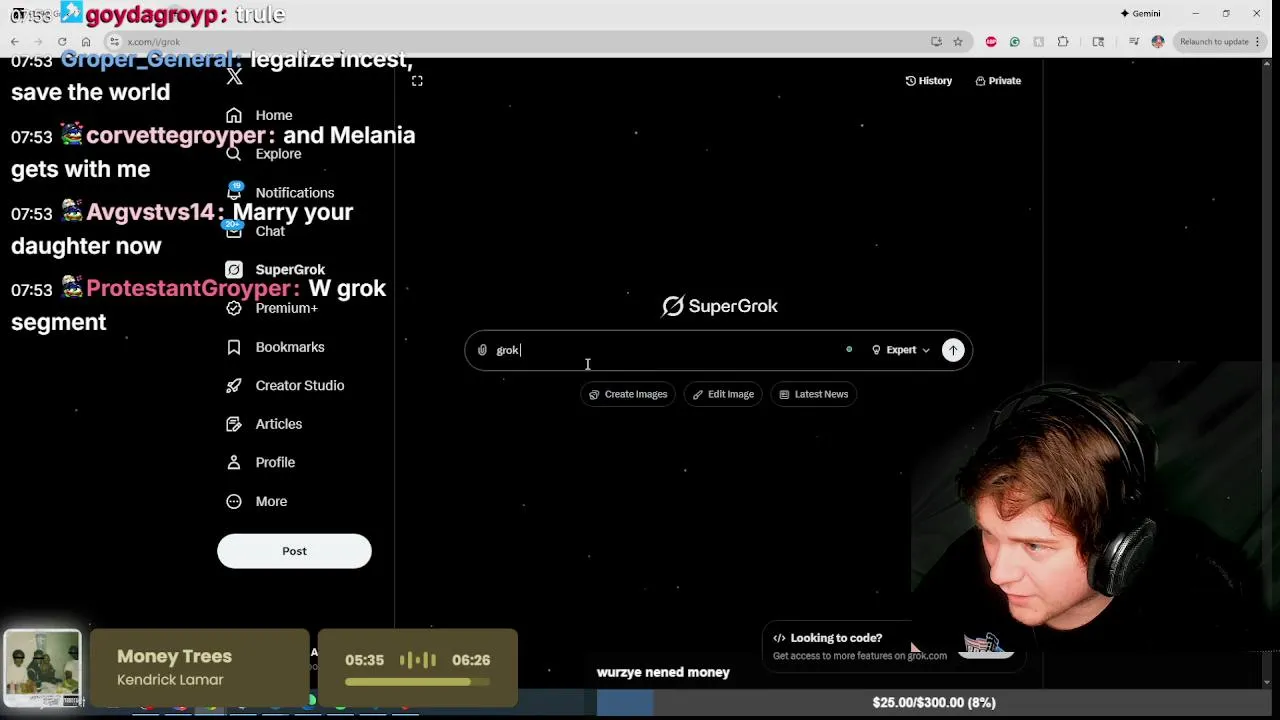Open the green Grammarly extension icon
Viewport: 1280px width, 720px height.
(1015, 42)
